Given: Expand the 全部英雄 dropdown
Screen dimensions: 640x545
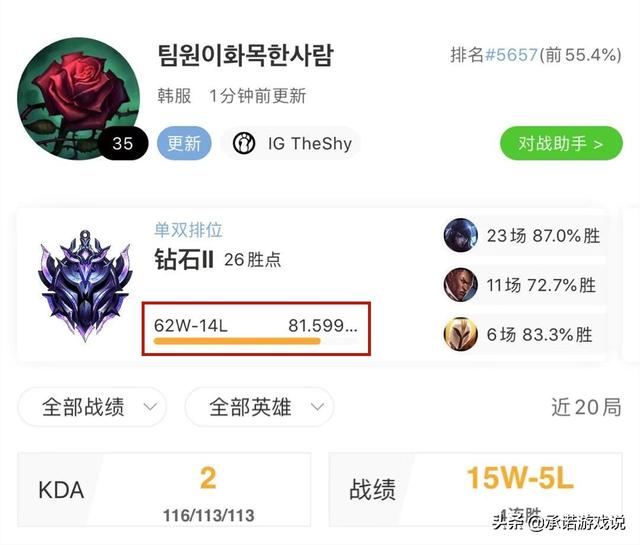Looking at the screenshot, I should click(x=259, y=407).
